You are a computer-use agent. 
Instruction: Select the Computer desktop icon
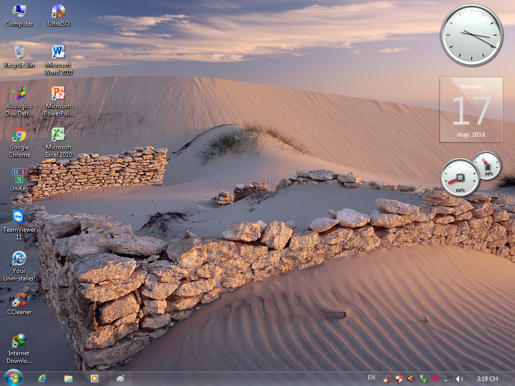pyautogui.click(x=19, y=16)
